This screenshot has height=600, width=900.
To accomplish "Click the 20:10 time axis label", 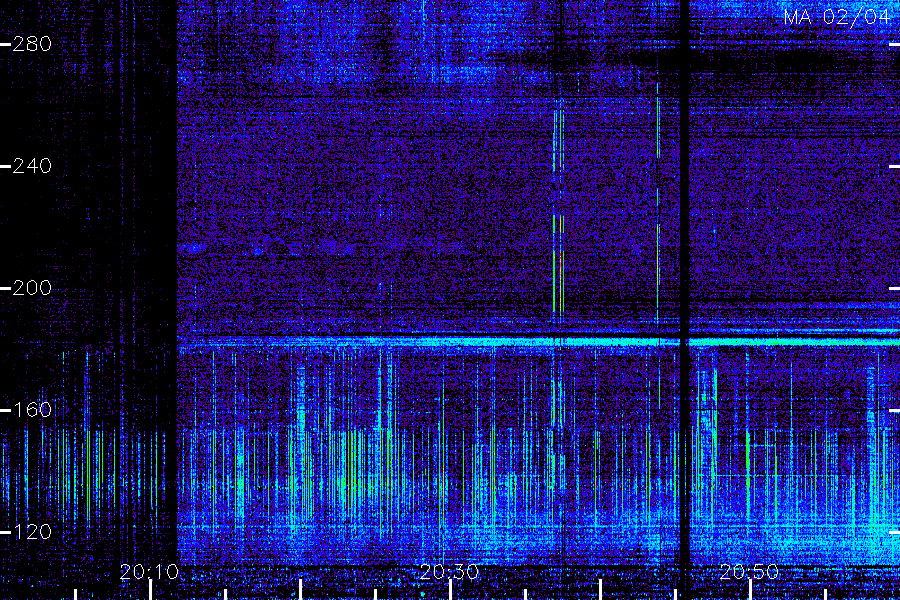I will [149, 572].
